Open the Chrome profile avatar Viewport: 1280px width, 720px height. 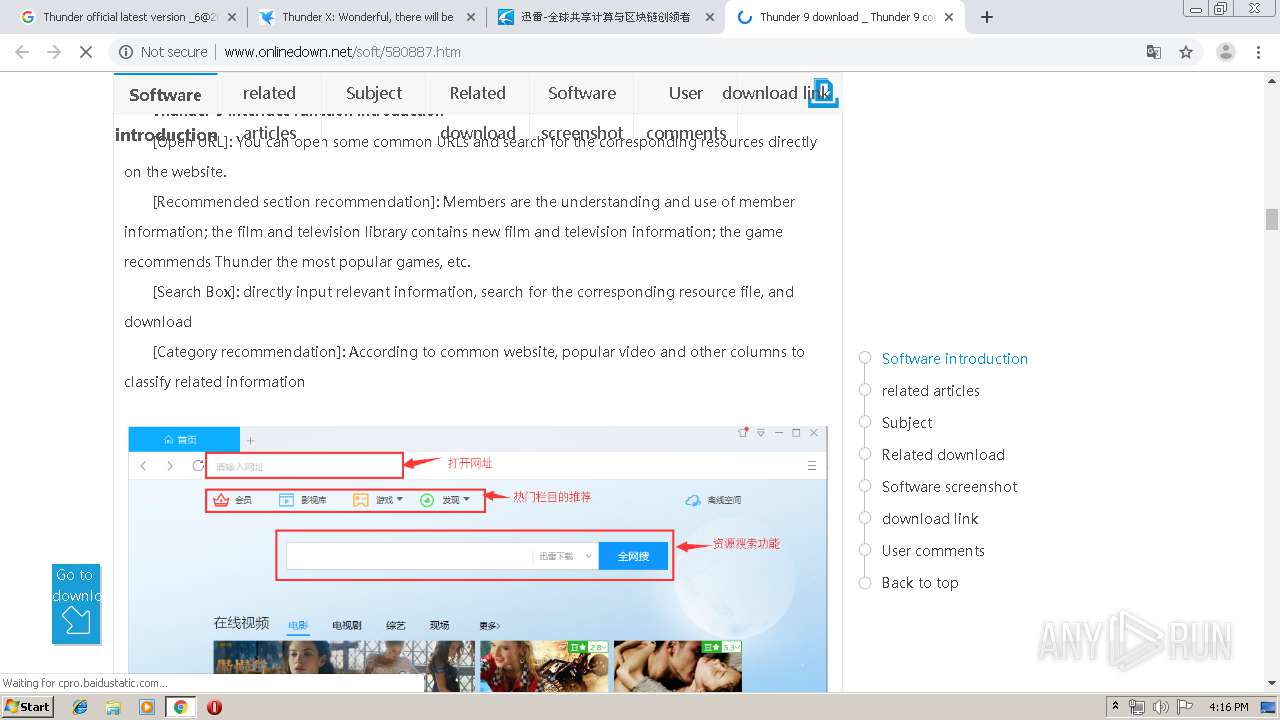pyautogui.click(x=1225, y=52)
